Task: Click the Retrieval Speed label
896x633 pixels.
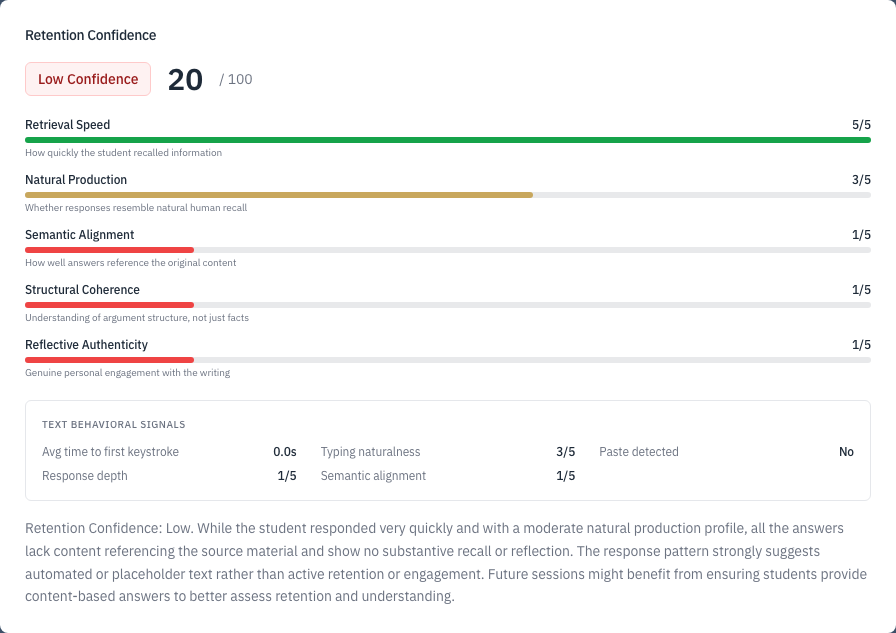Action: click(x=67, y=124)
